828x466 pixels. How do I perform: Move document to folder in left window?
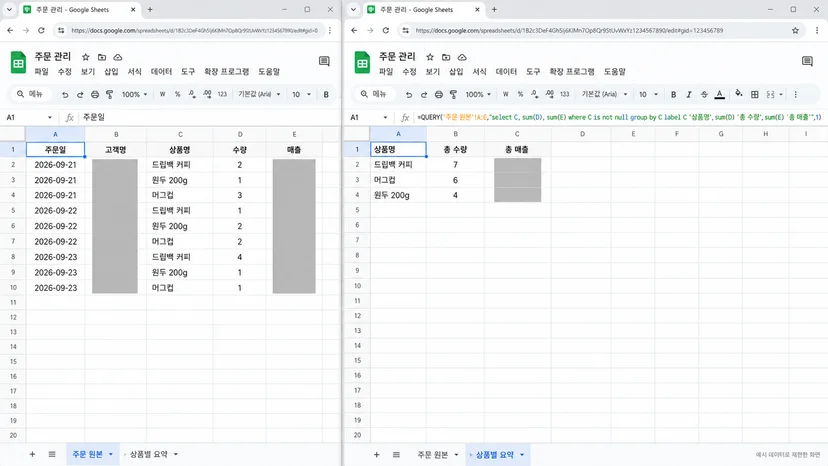tap(102, 57)
